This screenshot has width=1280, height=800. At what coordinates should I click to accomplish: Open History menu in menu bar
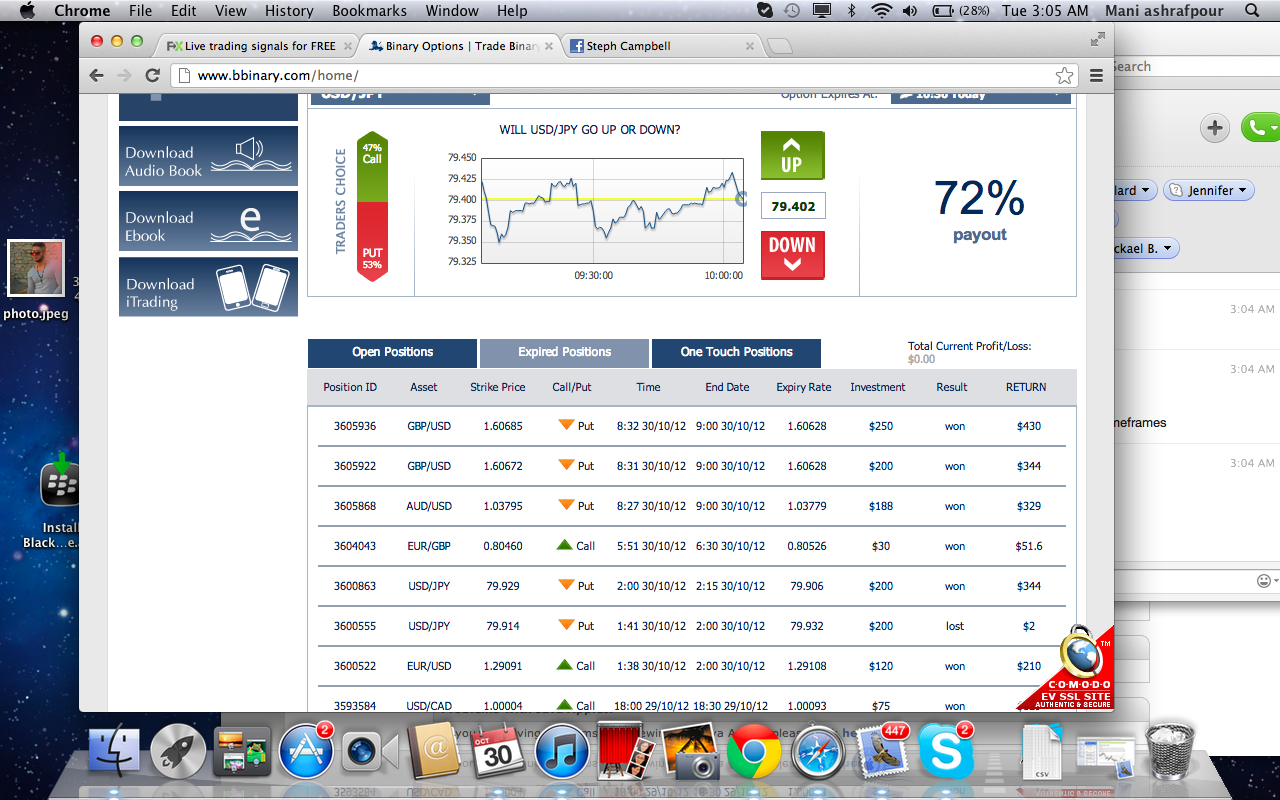(x=289, y=11)
